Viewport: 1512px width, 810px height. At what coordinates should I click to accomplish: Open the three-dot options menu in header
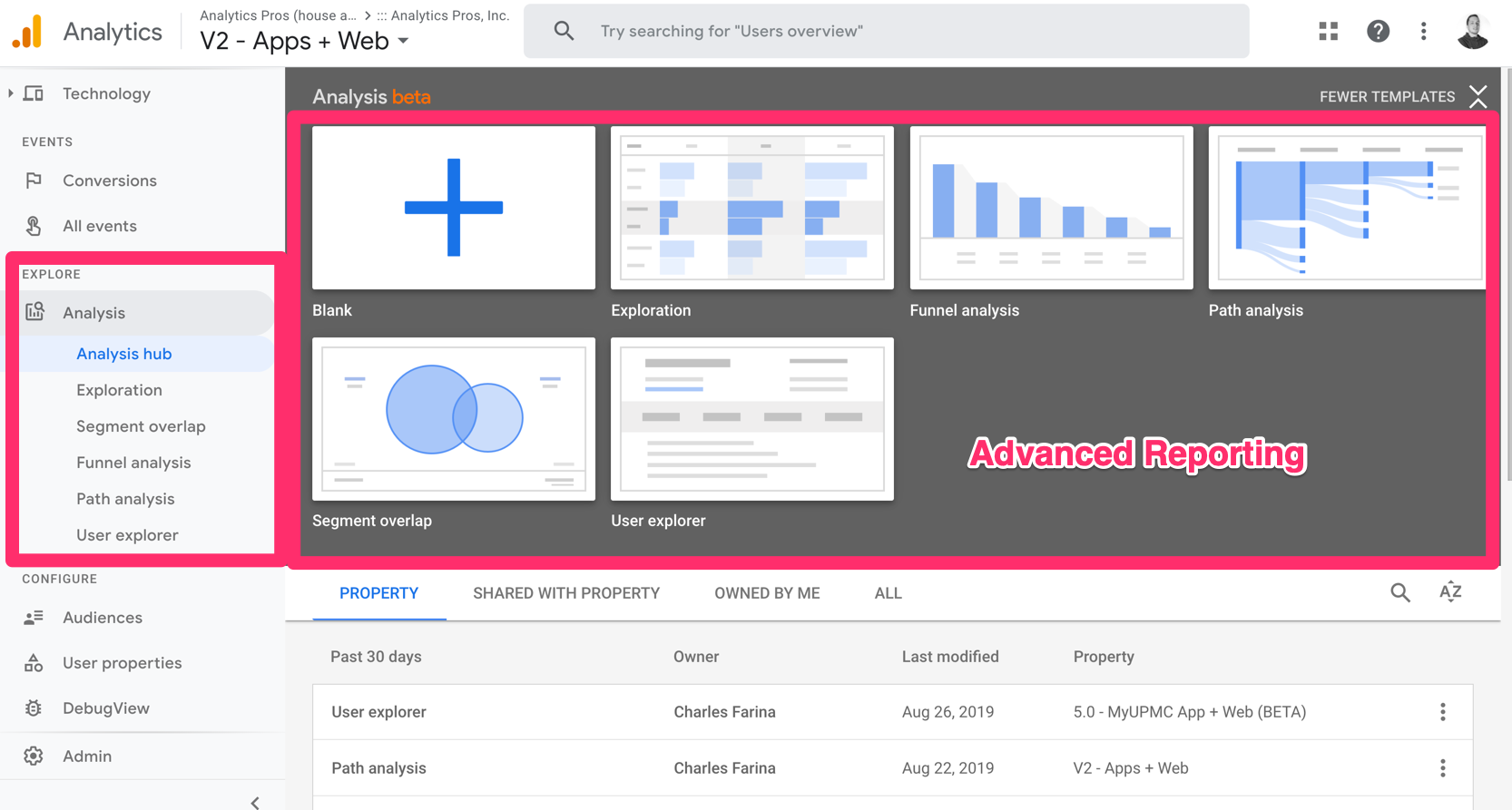[1423, 32]
